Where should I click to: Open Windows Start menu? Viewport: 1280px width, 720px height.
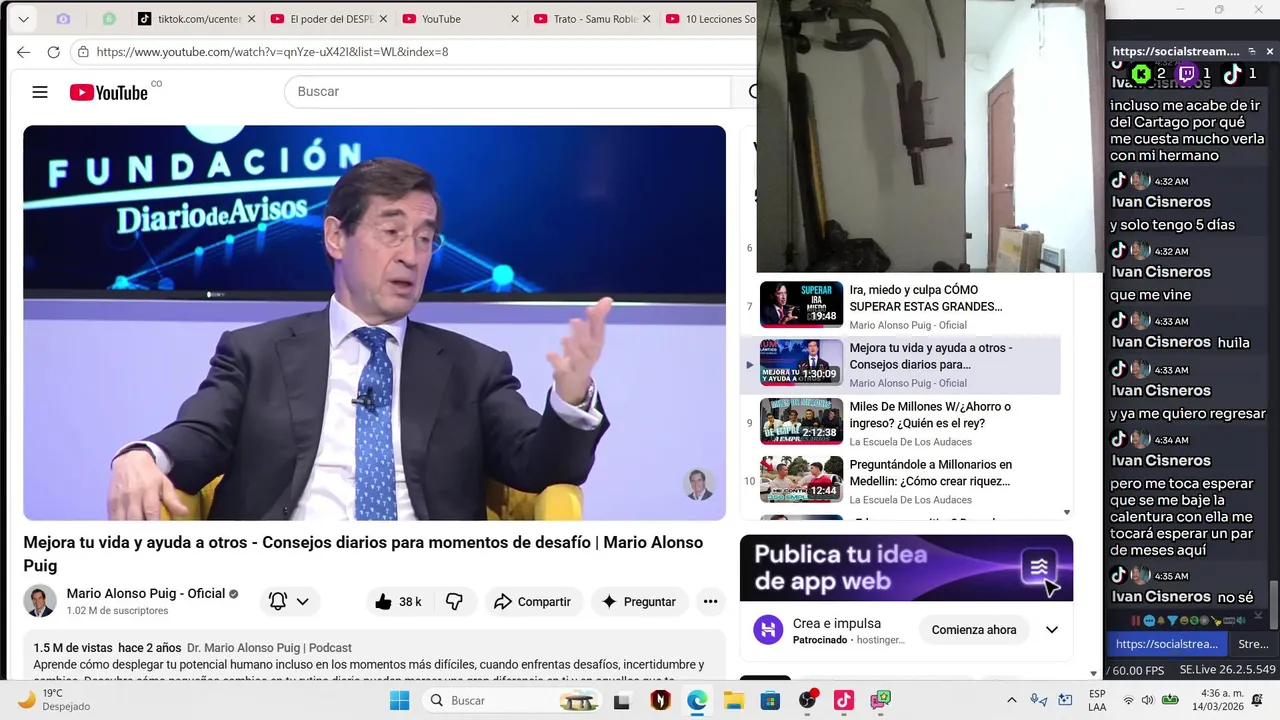(x=399, y=700)
